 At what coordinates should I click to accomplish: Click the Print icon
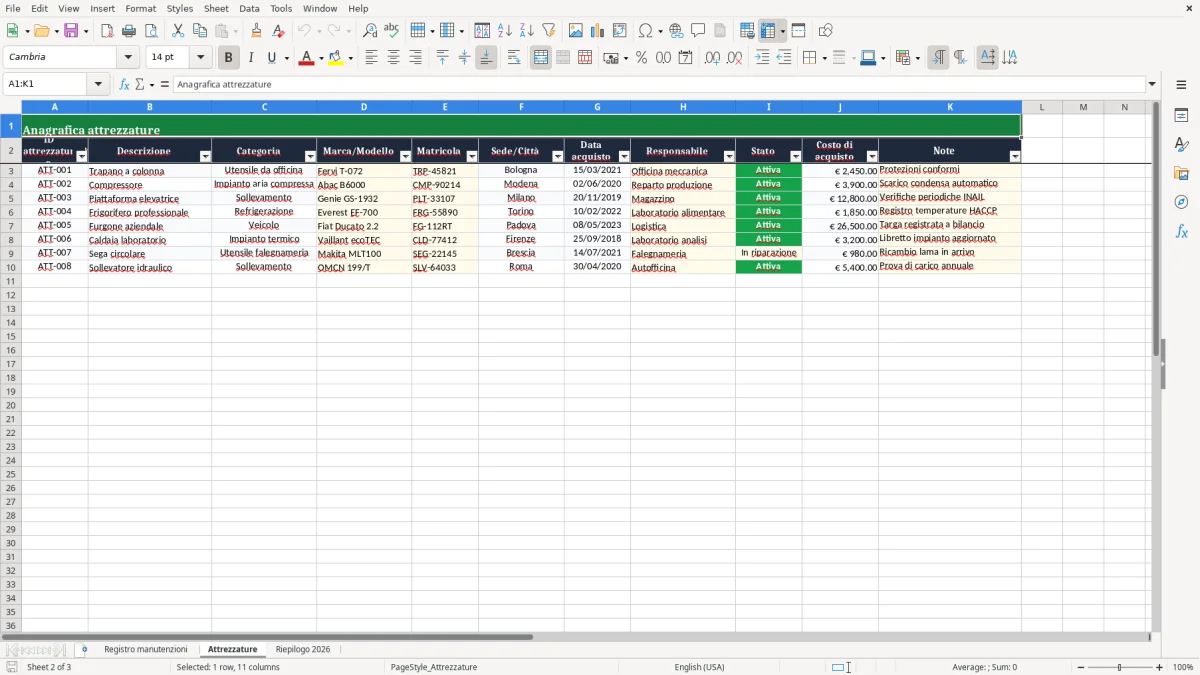click(129, 31)
